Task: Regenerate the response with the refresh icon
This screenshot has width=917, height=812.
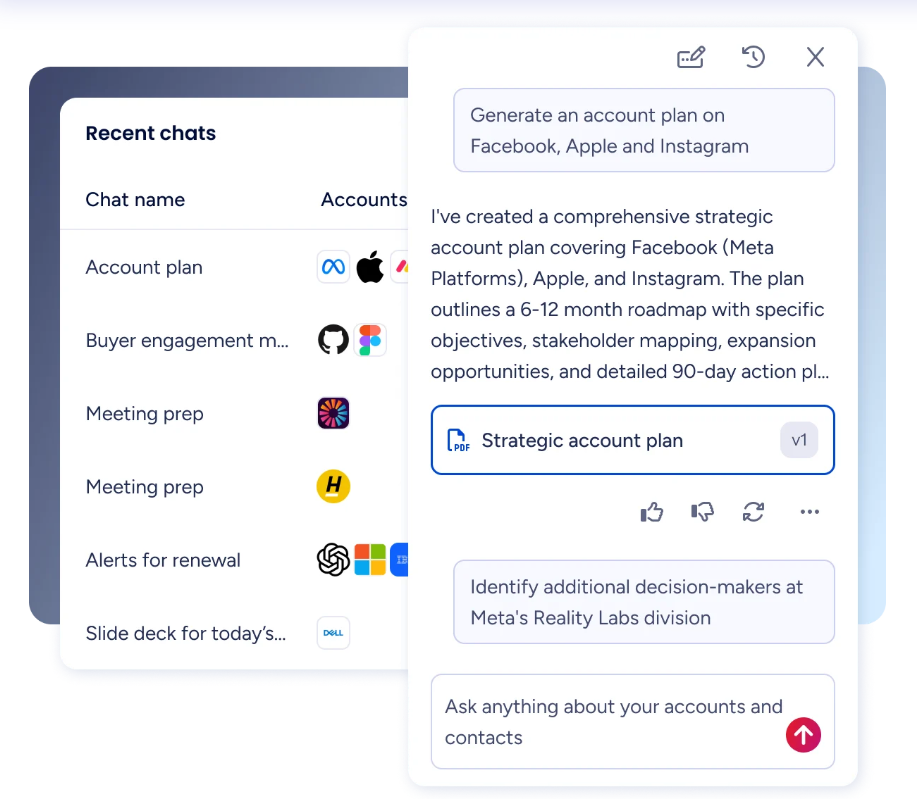Action: (753, 512)
